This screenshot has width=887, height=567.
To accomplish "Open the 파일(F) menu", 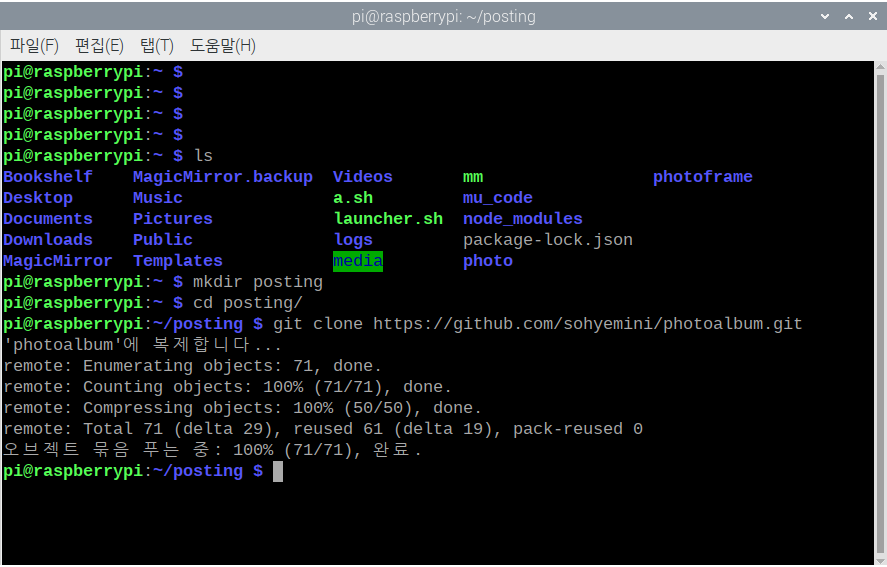I will click(x=34, y=46).
